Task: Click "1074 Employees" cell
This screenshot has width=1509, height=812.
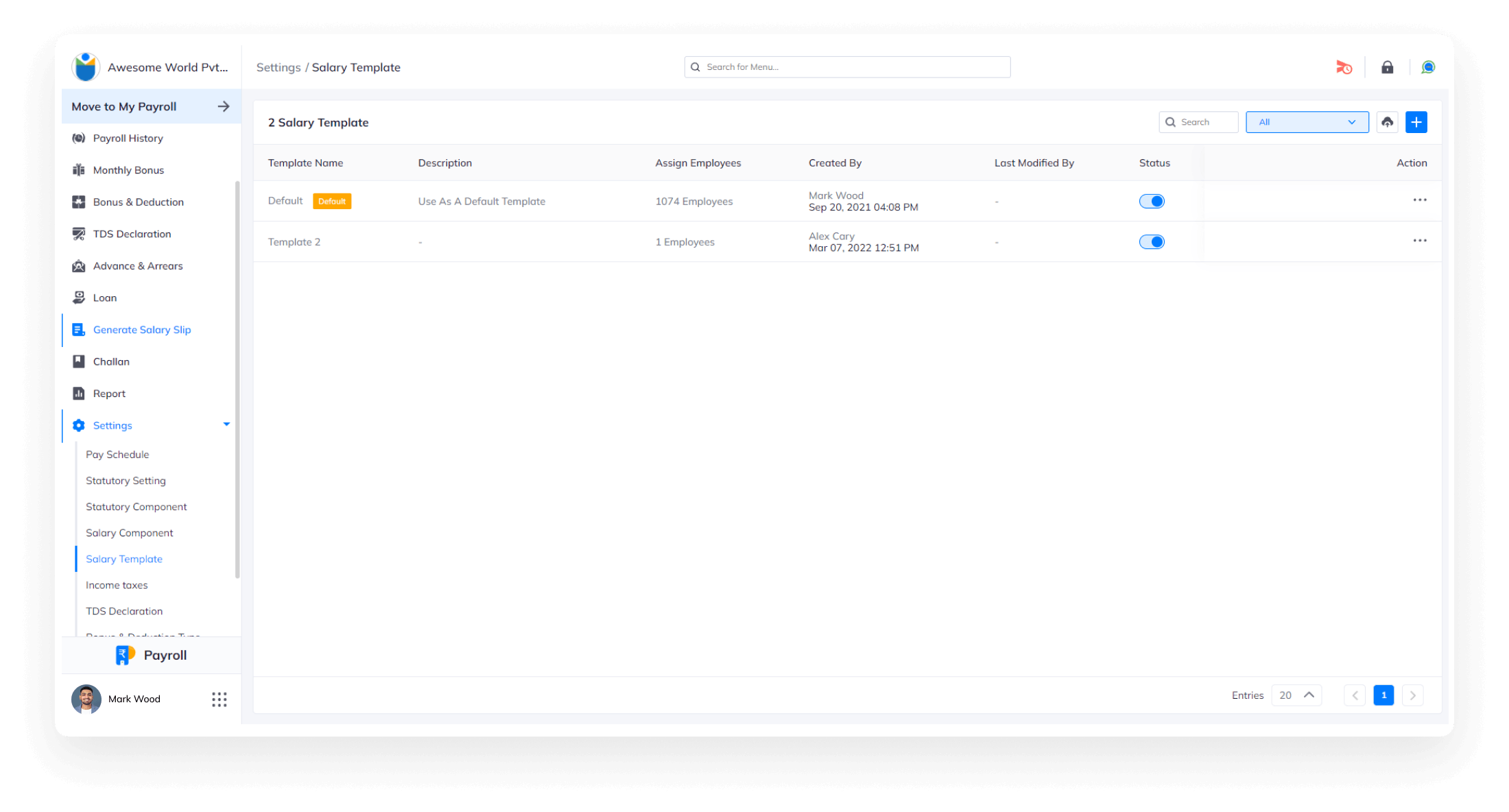Action: [694, 202]
